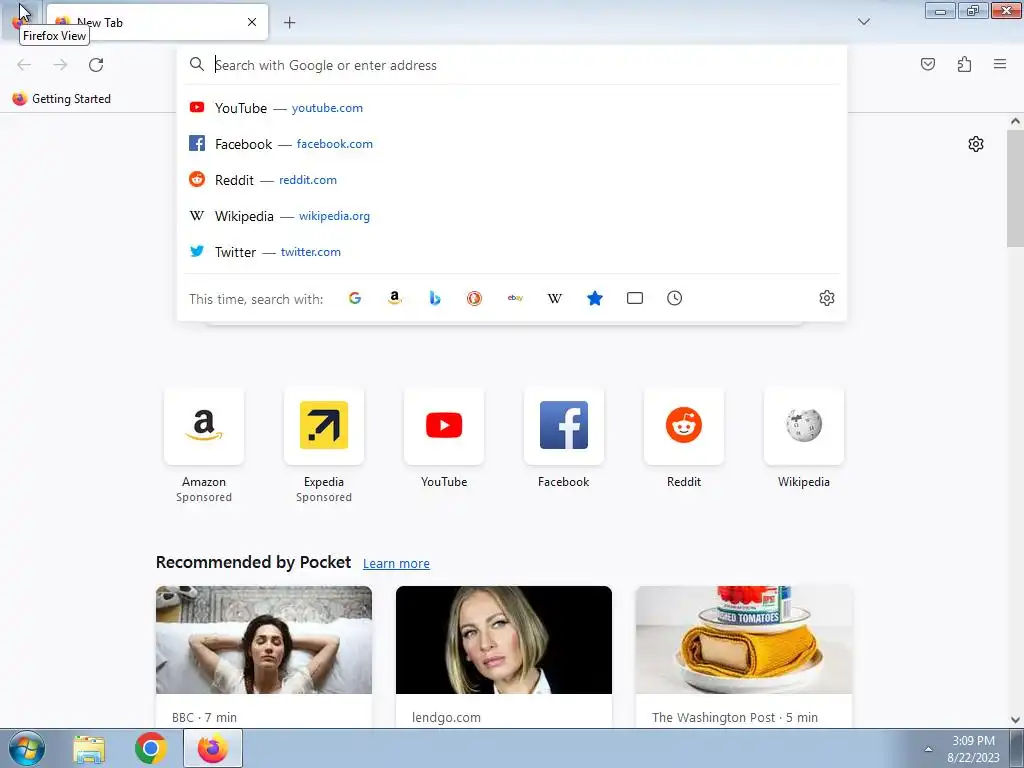This screenshot has width=1024, height=768.
Task: Choose Wikipedia wikipedia.org suggestion
Action: [512, 216]
